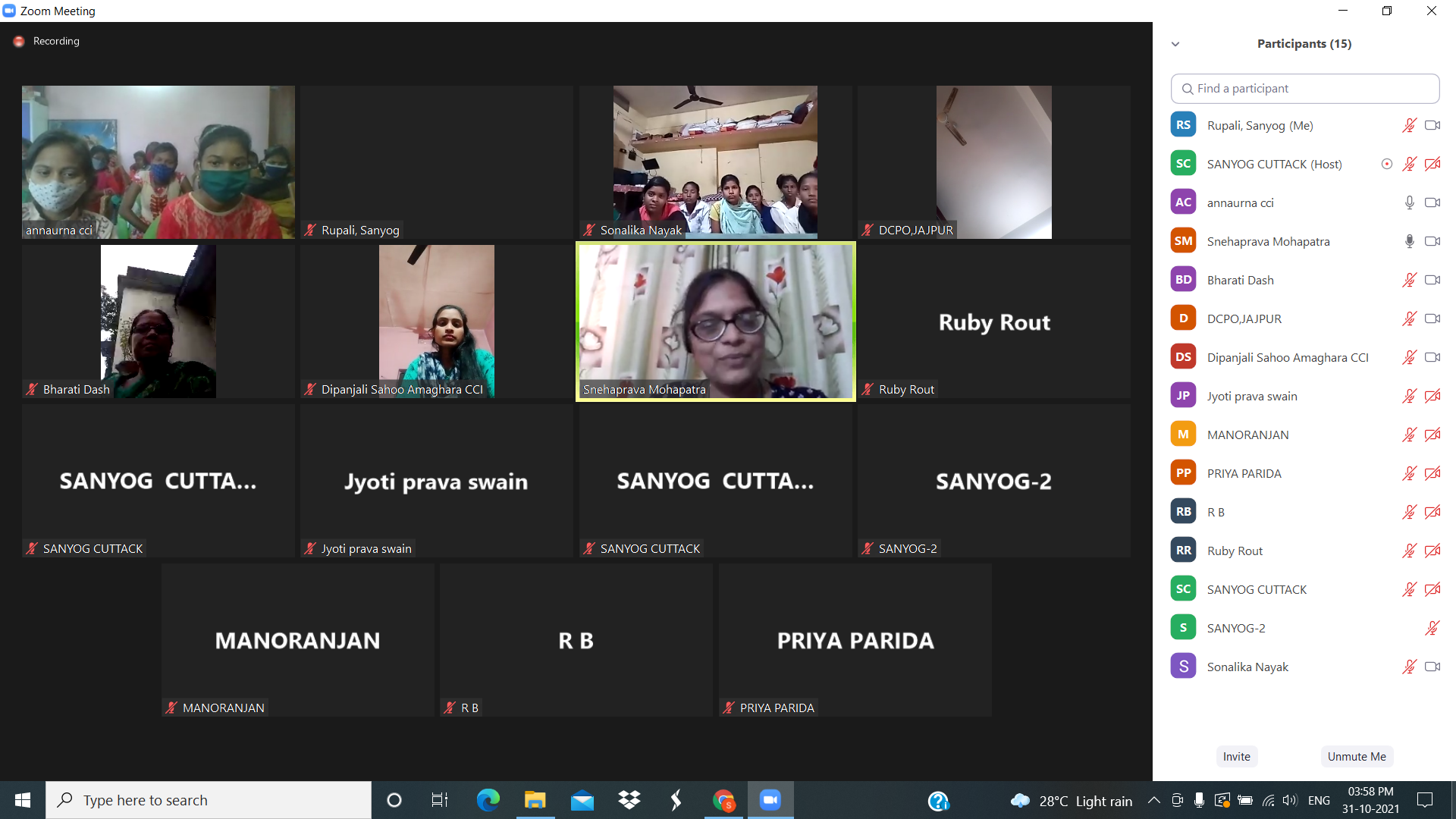Open the ENG language selector in the taskbar
Viewport: 1456px width, 819px height.
(1319, 800)
